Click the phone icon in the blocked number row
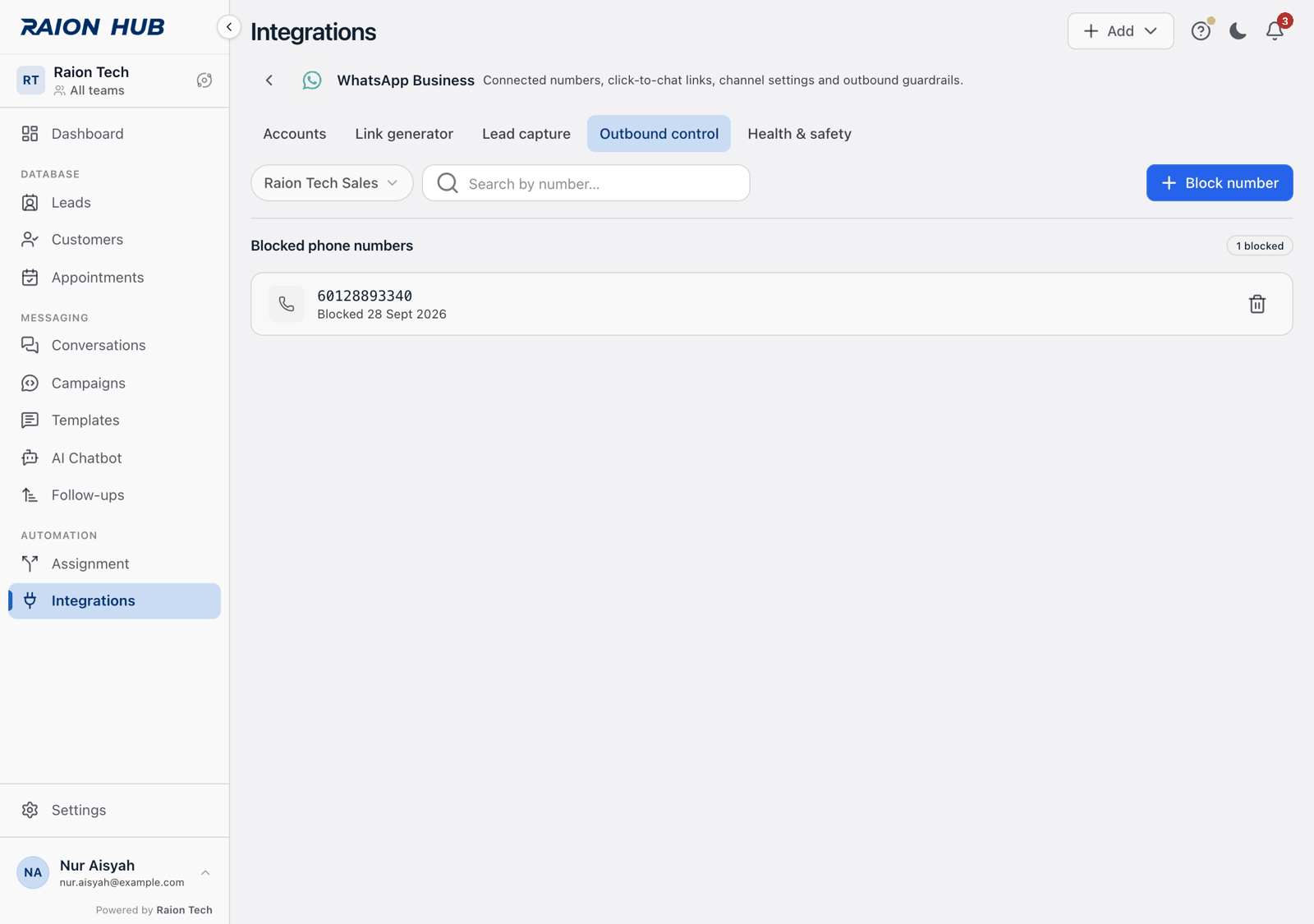 click(287, 304)
